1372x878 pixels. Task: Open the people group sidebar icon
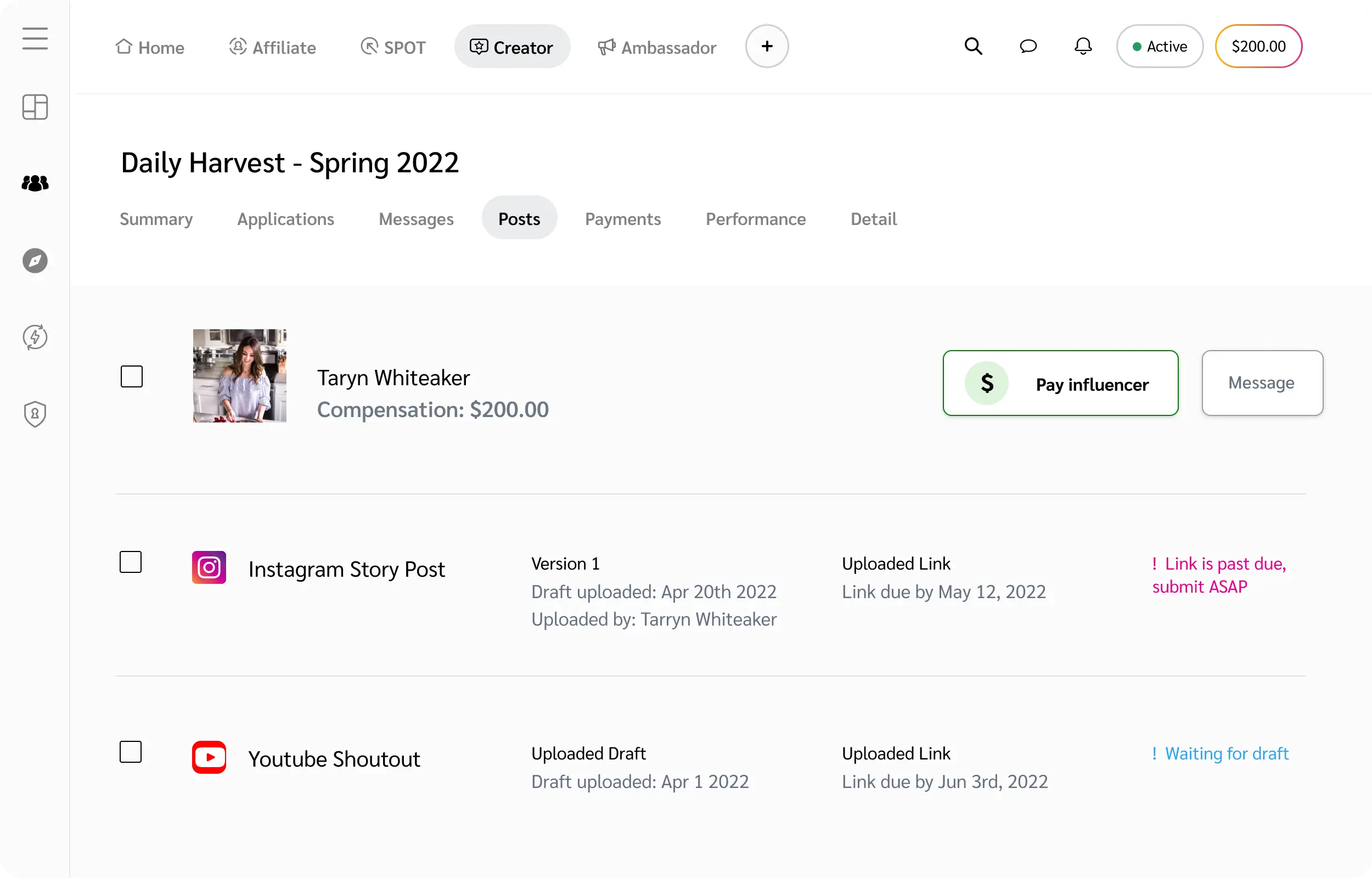click(x=35, y=184)
